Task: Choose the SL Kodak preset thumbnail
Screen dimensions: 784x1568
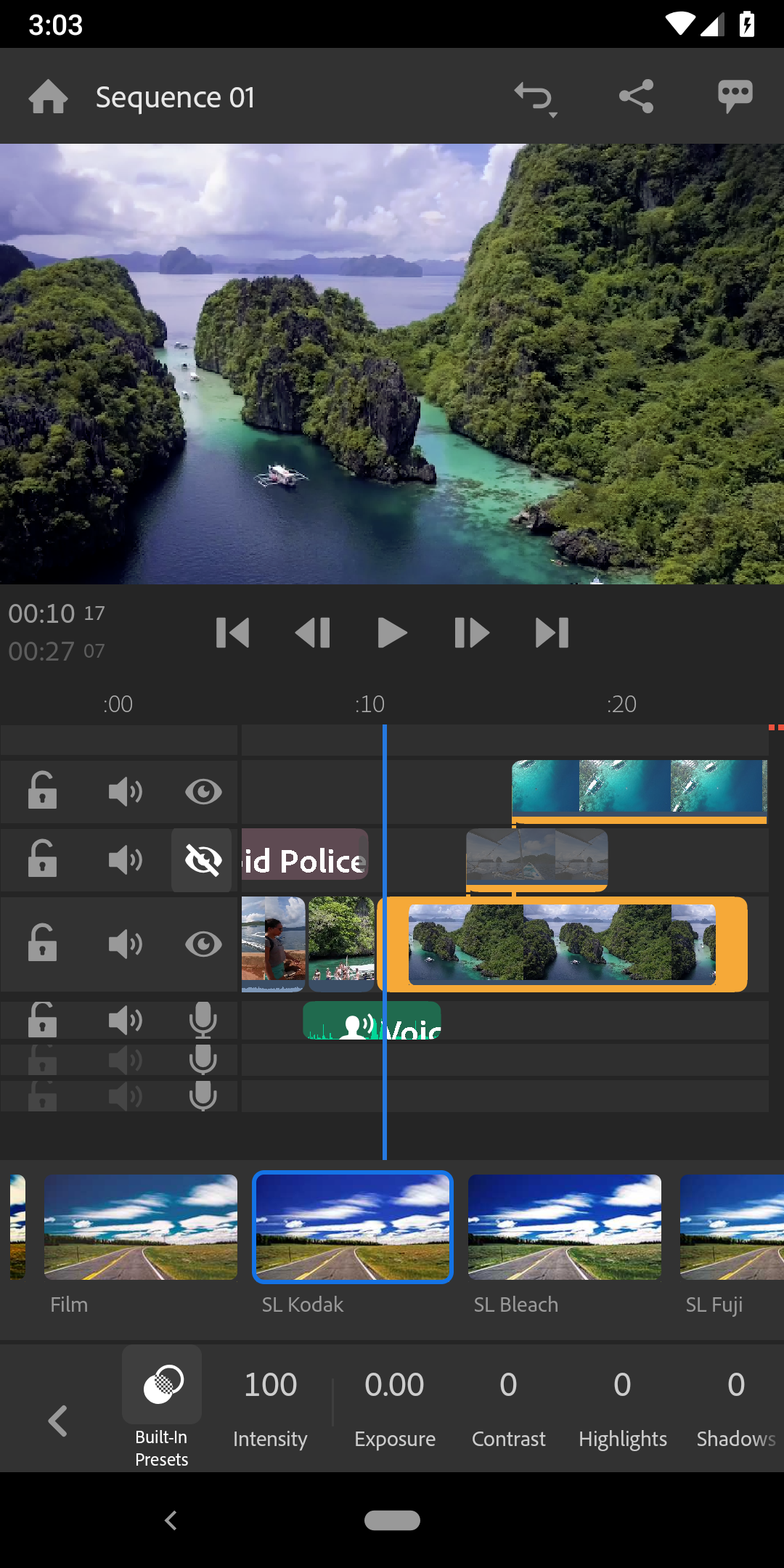Action: click(x=353, y=1227)
